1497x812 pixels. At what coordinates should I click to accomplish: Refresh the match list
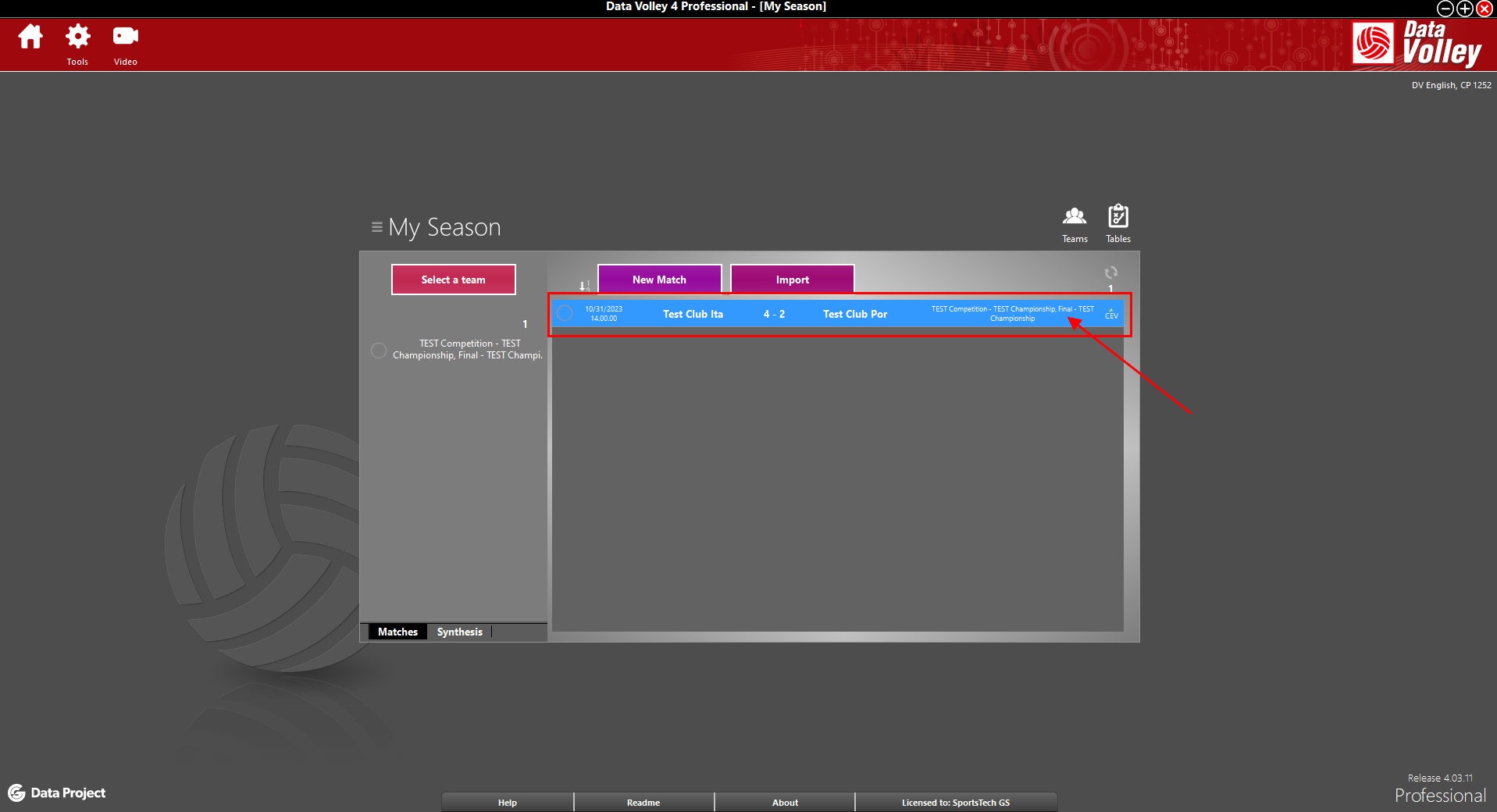[x=1110, y=272]
